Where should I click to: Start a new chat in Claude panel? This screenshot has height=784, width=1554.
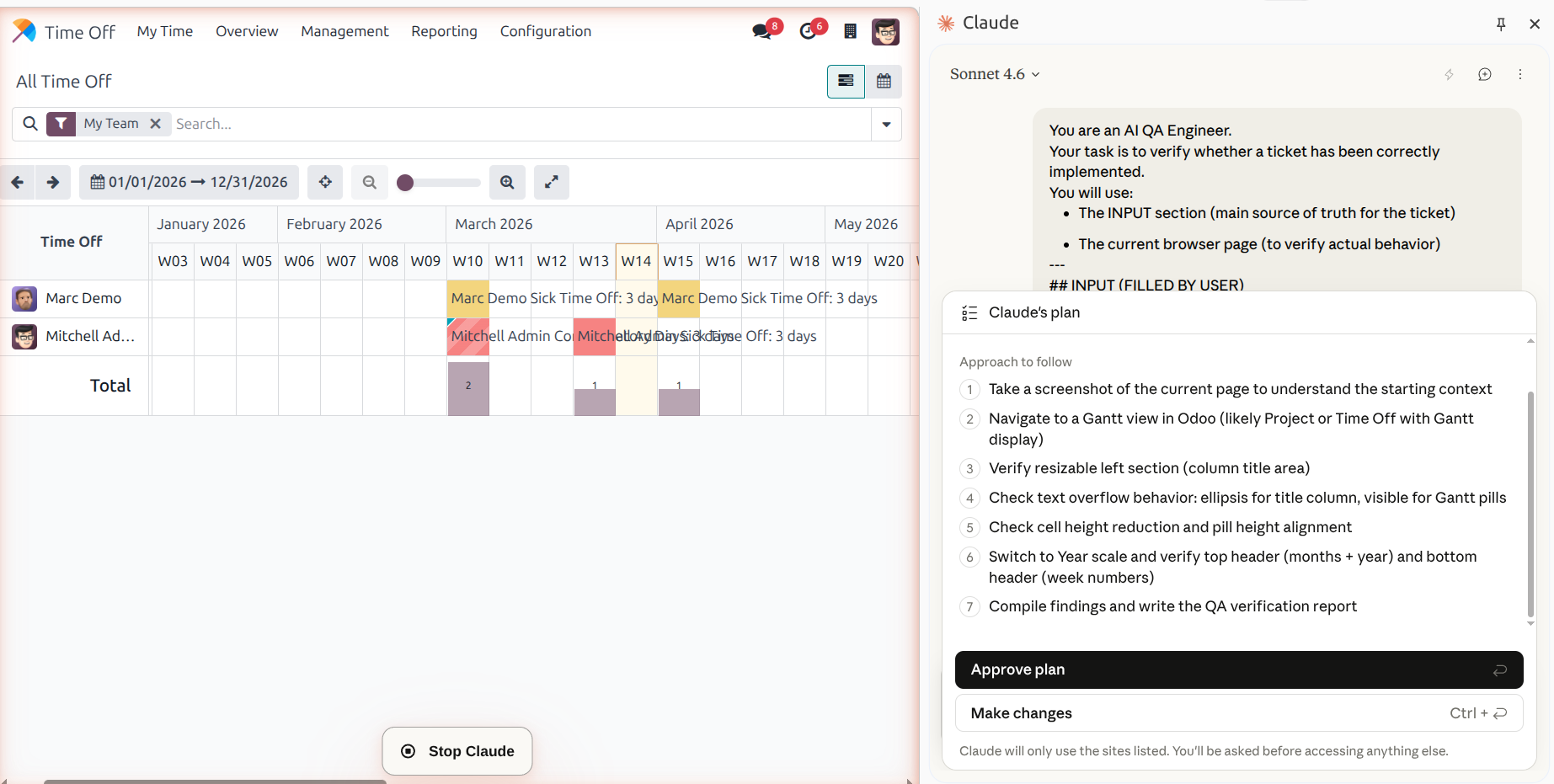[1485, 74]
